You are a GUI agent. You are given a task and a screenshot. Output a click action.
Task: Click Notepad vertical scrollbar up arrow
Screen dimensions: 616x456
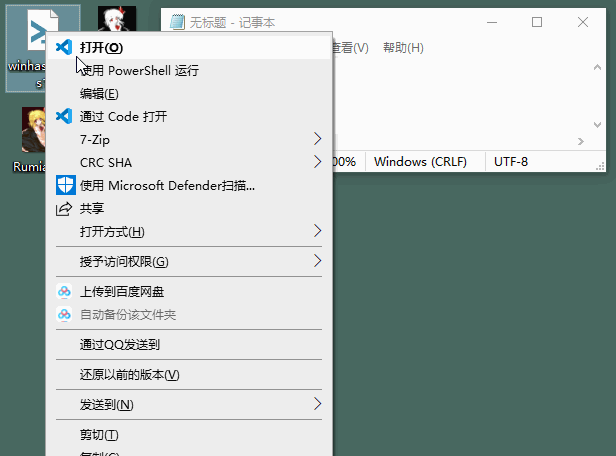pos(597,67)
